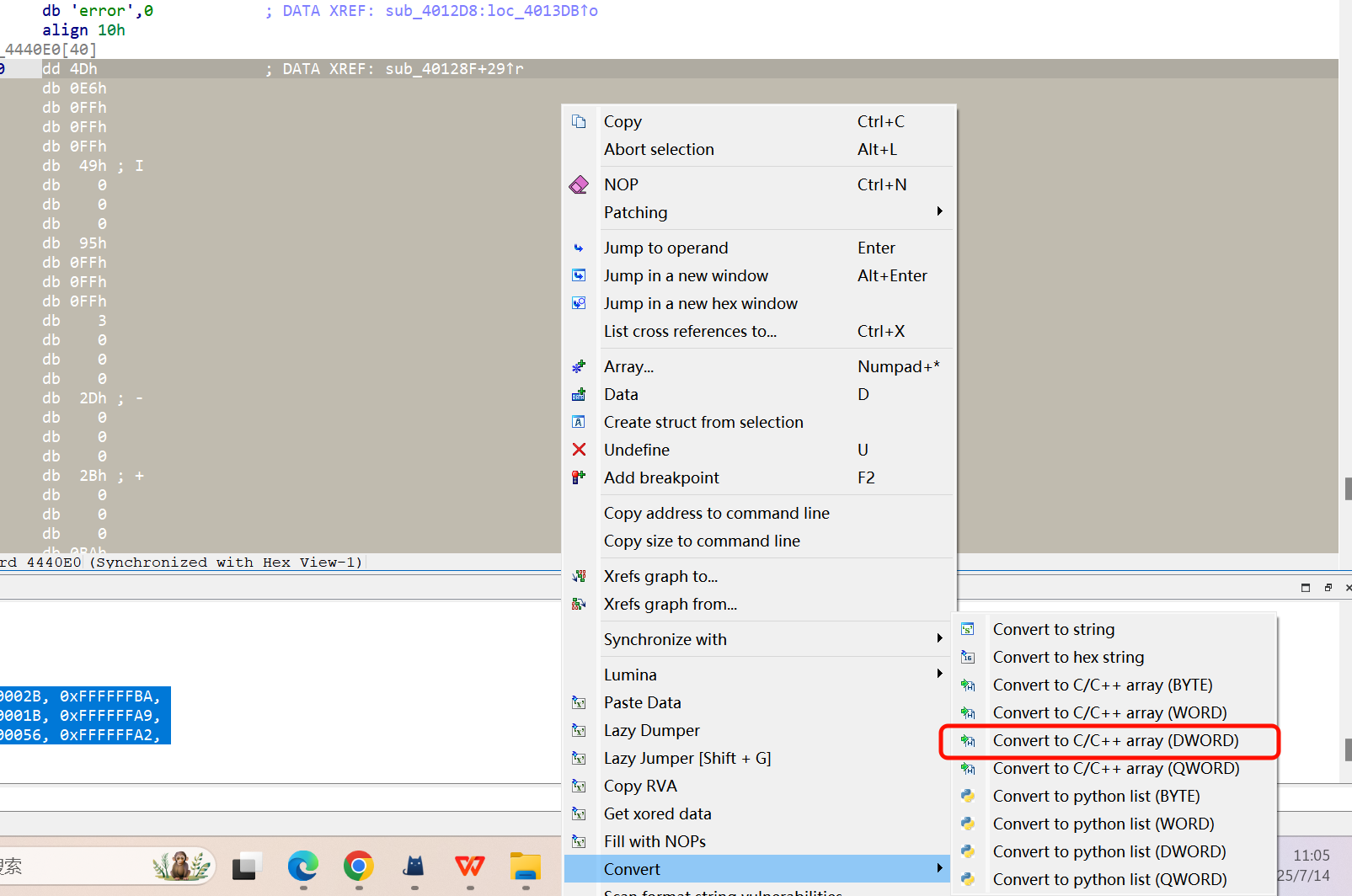Expand the Convert submenu arrow
Viewport: 1352px width, 896px height.
pos(939,868)
